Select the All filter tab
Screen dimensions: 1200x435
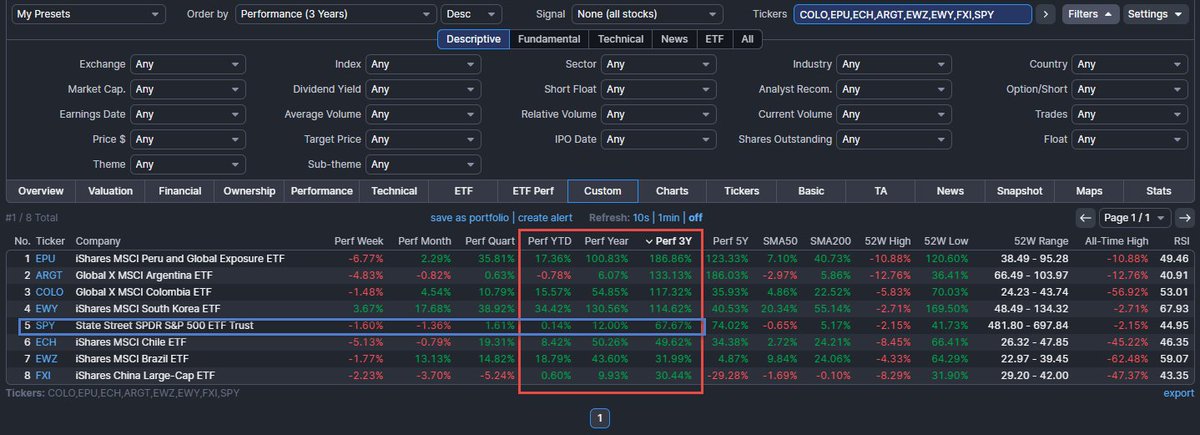pyautogui.click(x=747, y=39)
